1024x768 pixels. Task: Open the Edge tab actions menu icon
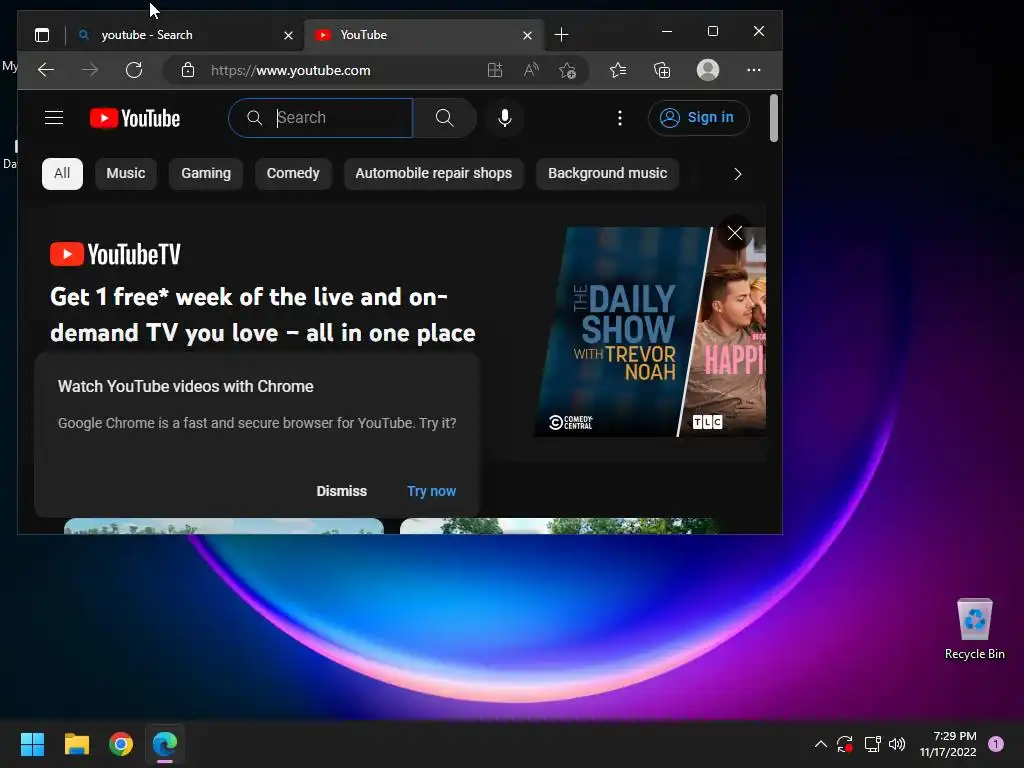[x=42, y=35]
